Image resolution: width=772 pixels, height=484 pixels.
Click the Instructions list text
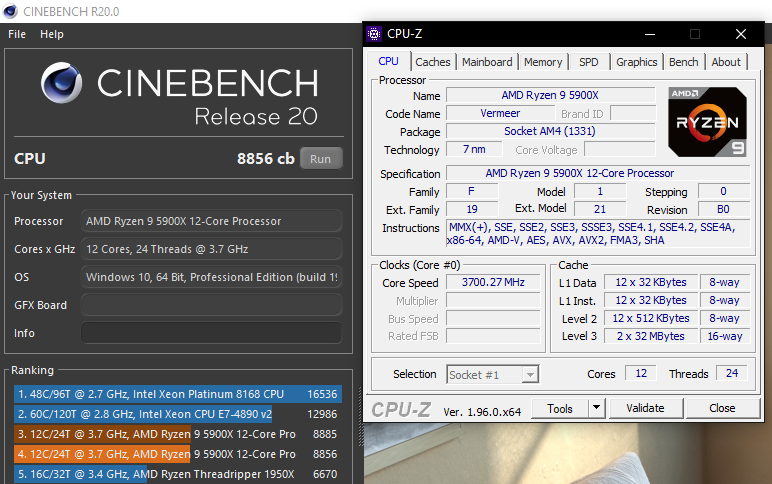tap(598, 234)
